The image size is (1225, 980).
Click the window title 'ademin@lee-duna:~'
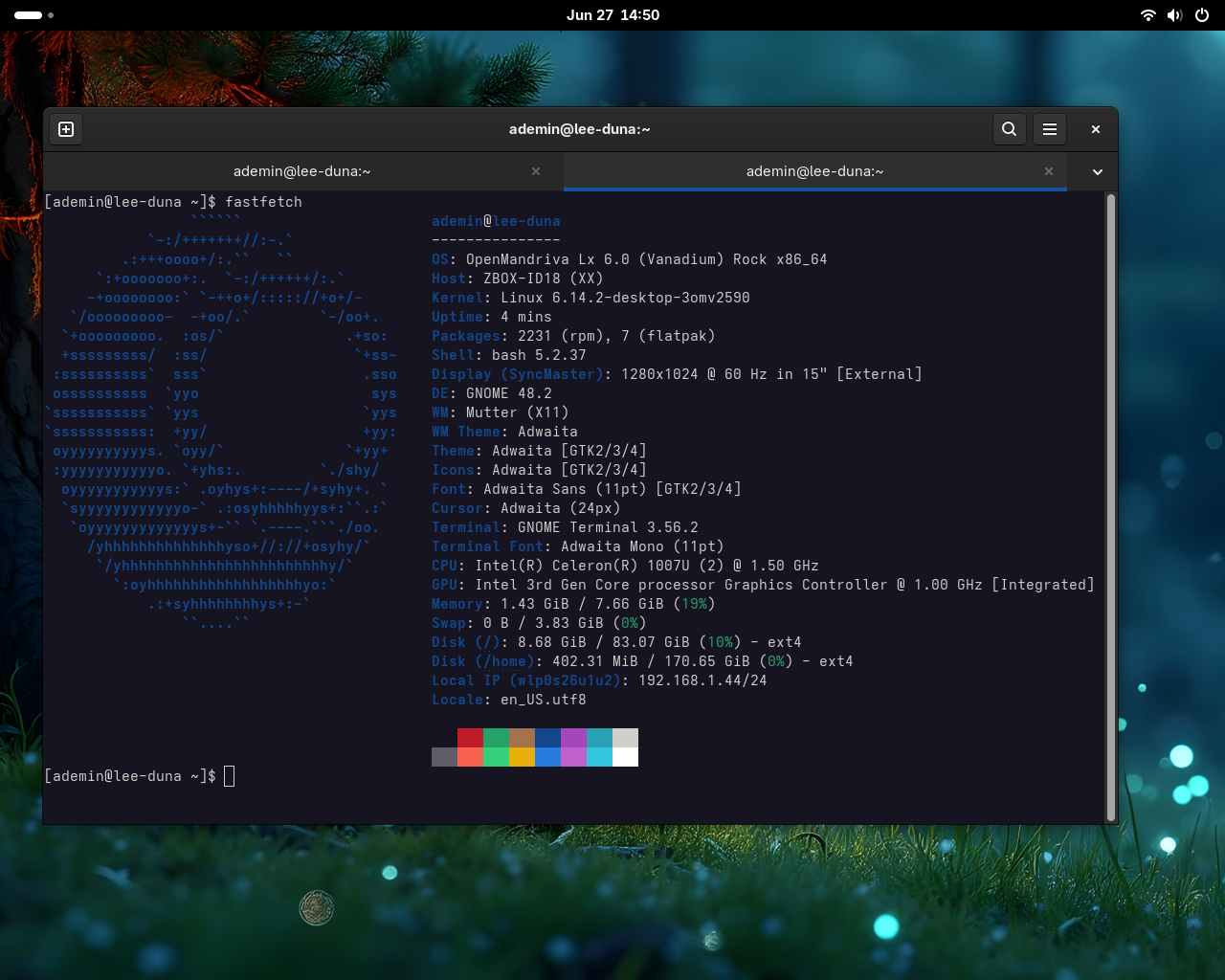pyautogui.click(x=580, y=129)
